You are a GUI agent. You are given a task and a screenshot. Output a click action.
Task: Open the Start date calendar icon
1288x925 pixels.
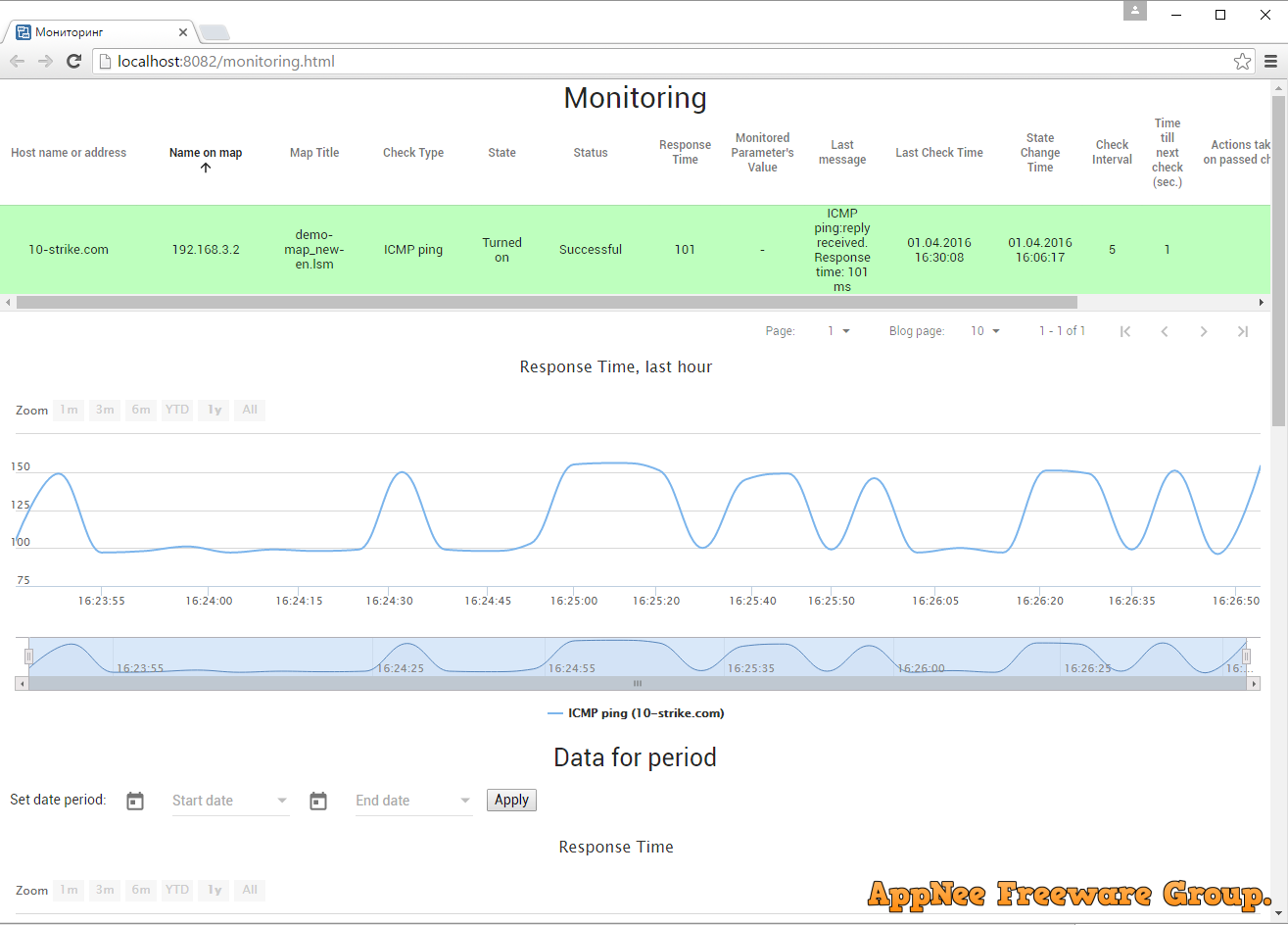point(135,801)
